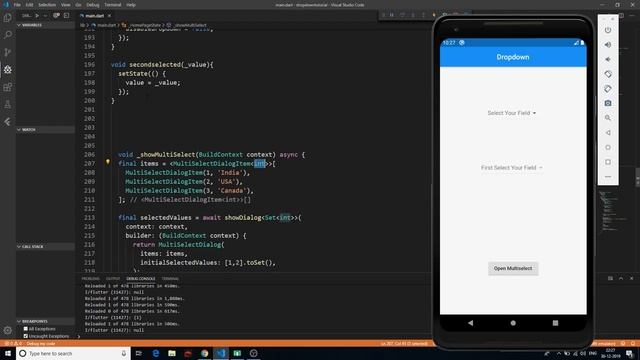Open the File menu
Screen dimensions: 640x360
[x=17, y=5]
